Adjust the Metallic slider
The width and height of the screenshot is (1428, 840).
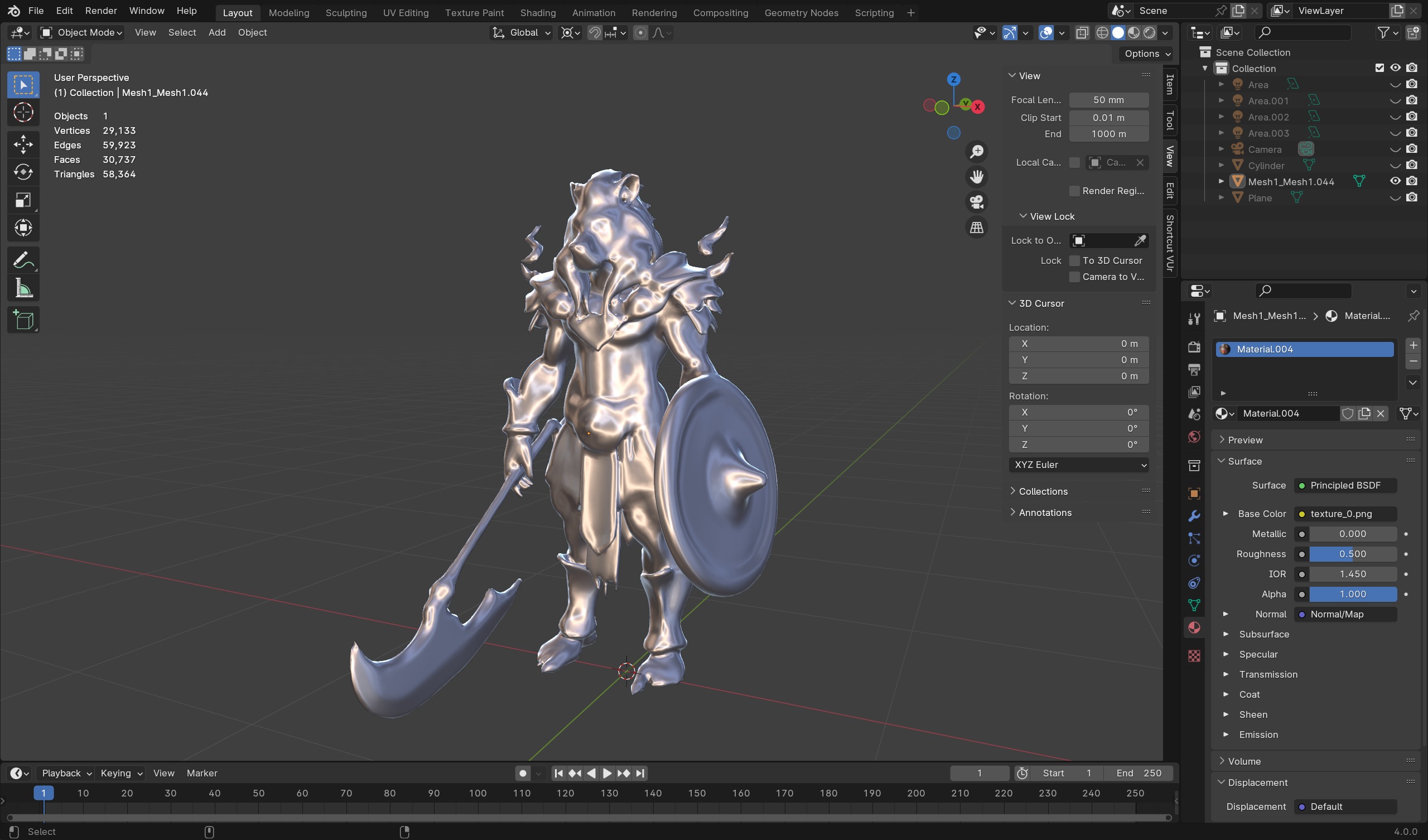click(1352, 534)
